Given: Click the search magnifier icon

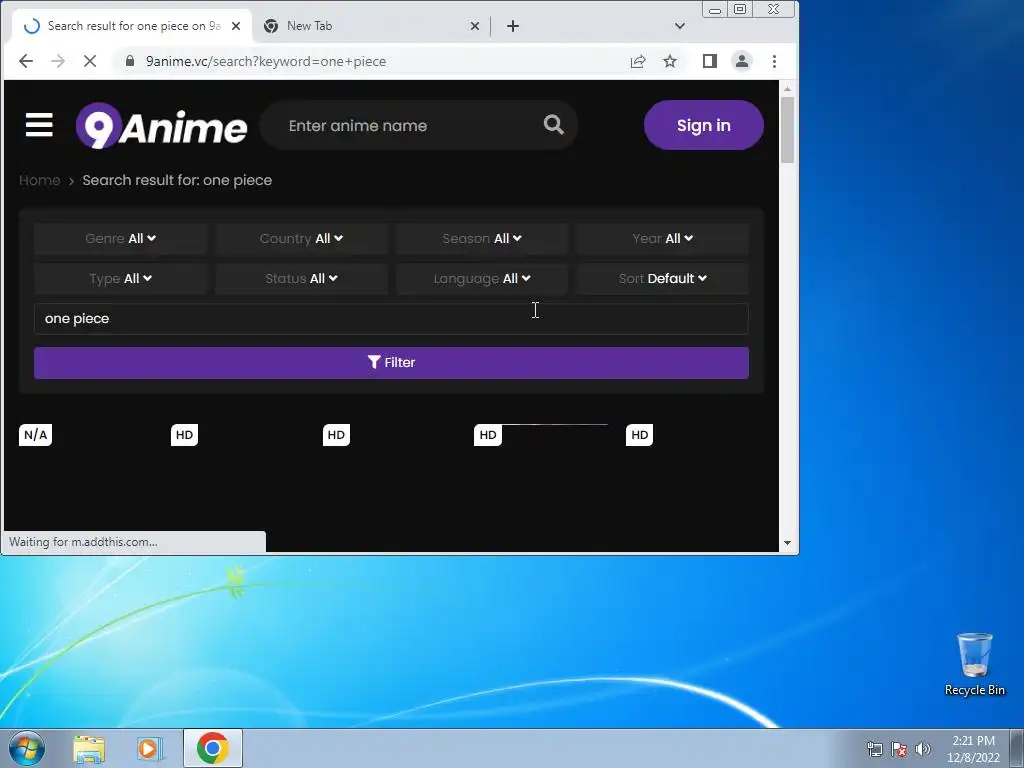Looking at the screenshot, I should click(553, 125).
